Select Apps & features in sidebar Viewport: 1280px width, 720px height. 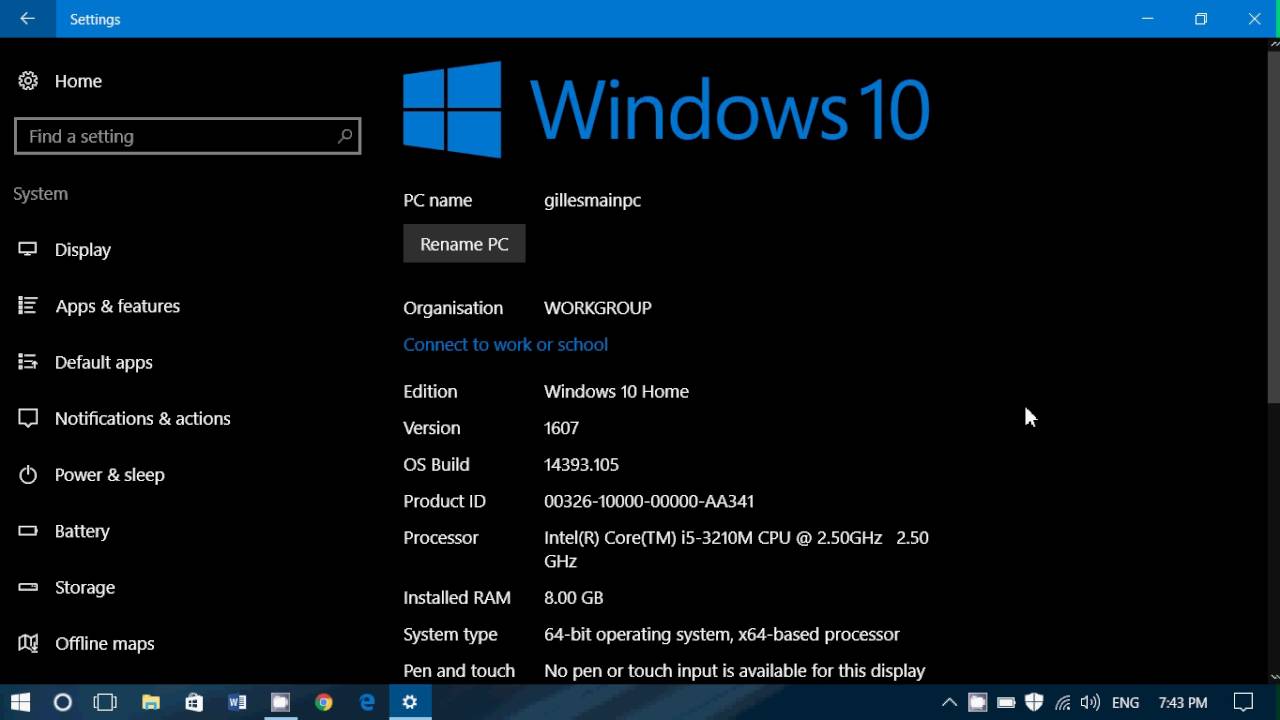point(117,306)
